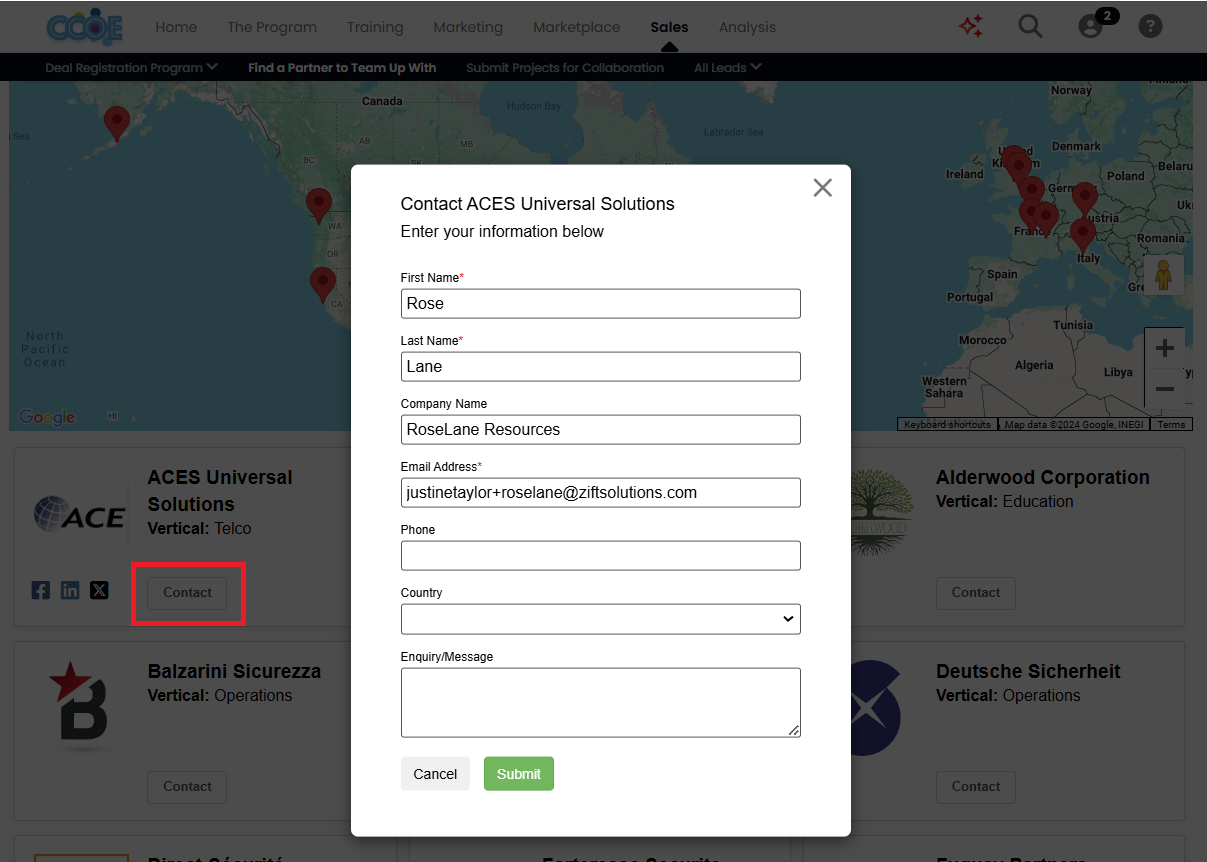Open ACES Universal Solutions X icon
1207x862 pixels.
(99, 590)
